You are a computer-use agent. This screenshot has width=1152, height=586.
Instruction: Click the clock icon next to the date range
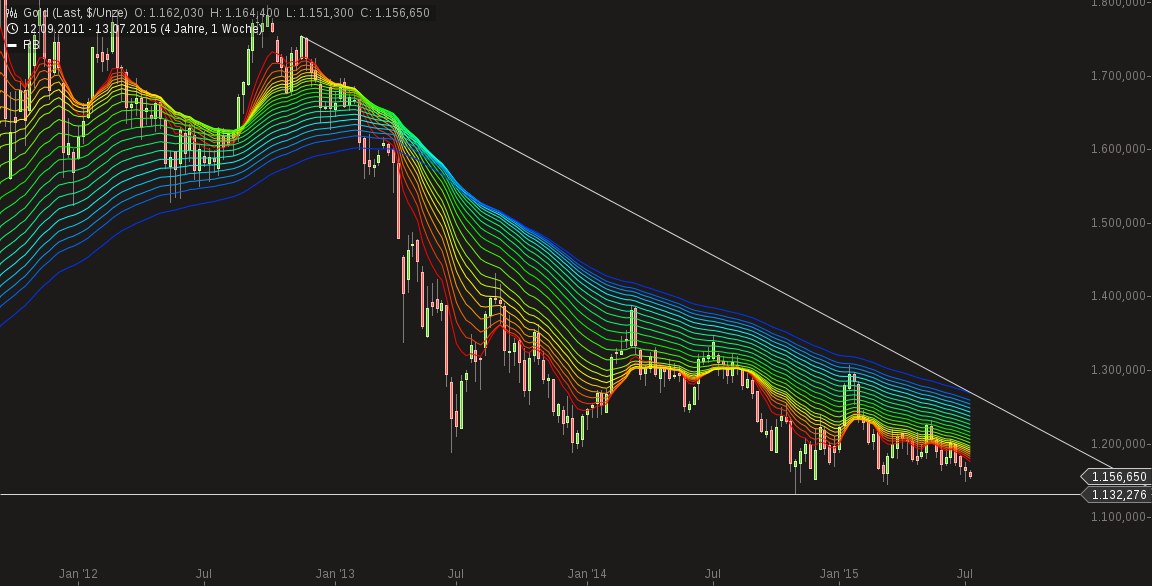tap(11, 28)
